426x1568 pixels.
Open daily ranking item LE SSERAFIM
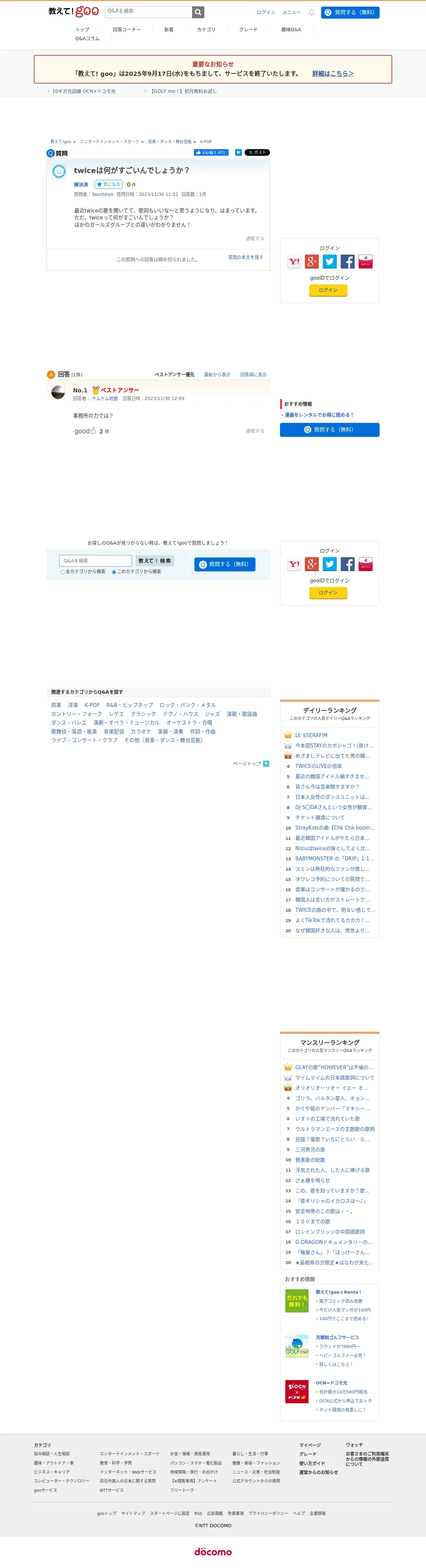click(311, 735)
